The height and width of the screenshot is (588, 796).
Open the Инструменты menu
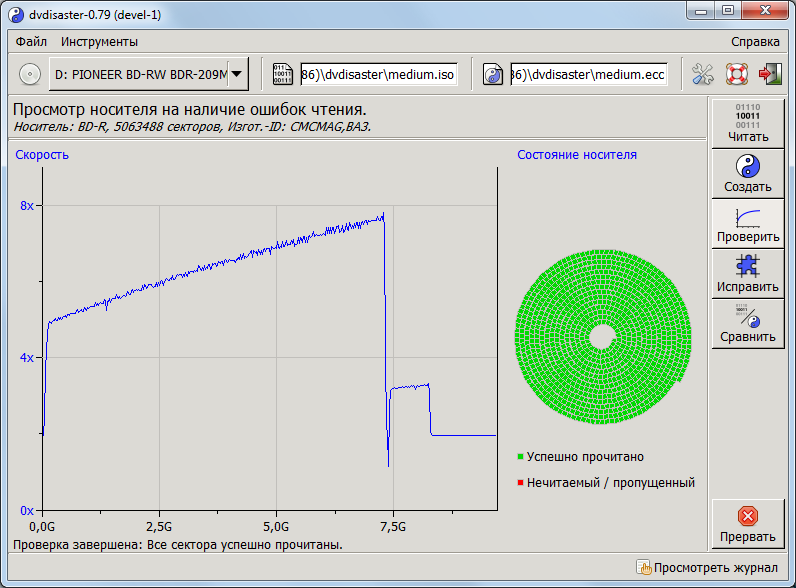tap(99, 42)
